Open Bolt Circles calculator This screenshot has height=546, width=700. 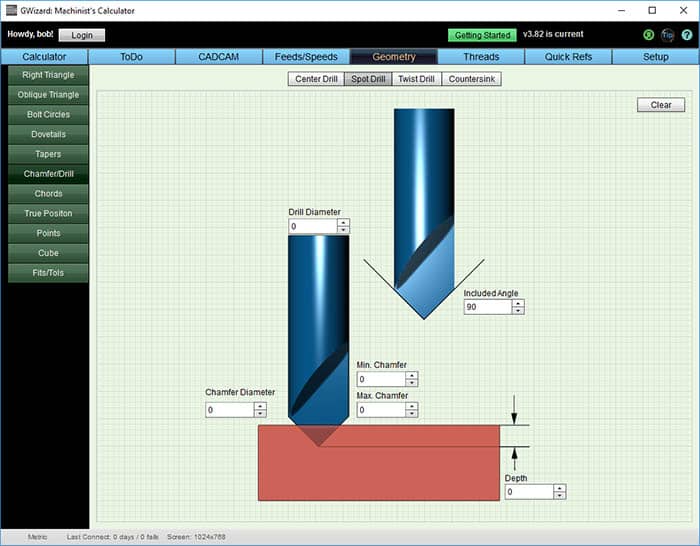(x=48, y=114)
